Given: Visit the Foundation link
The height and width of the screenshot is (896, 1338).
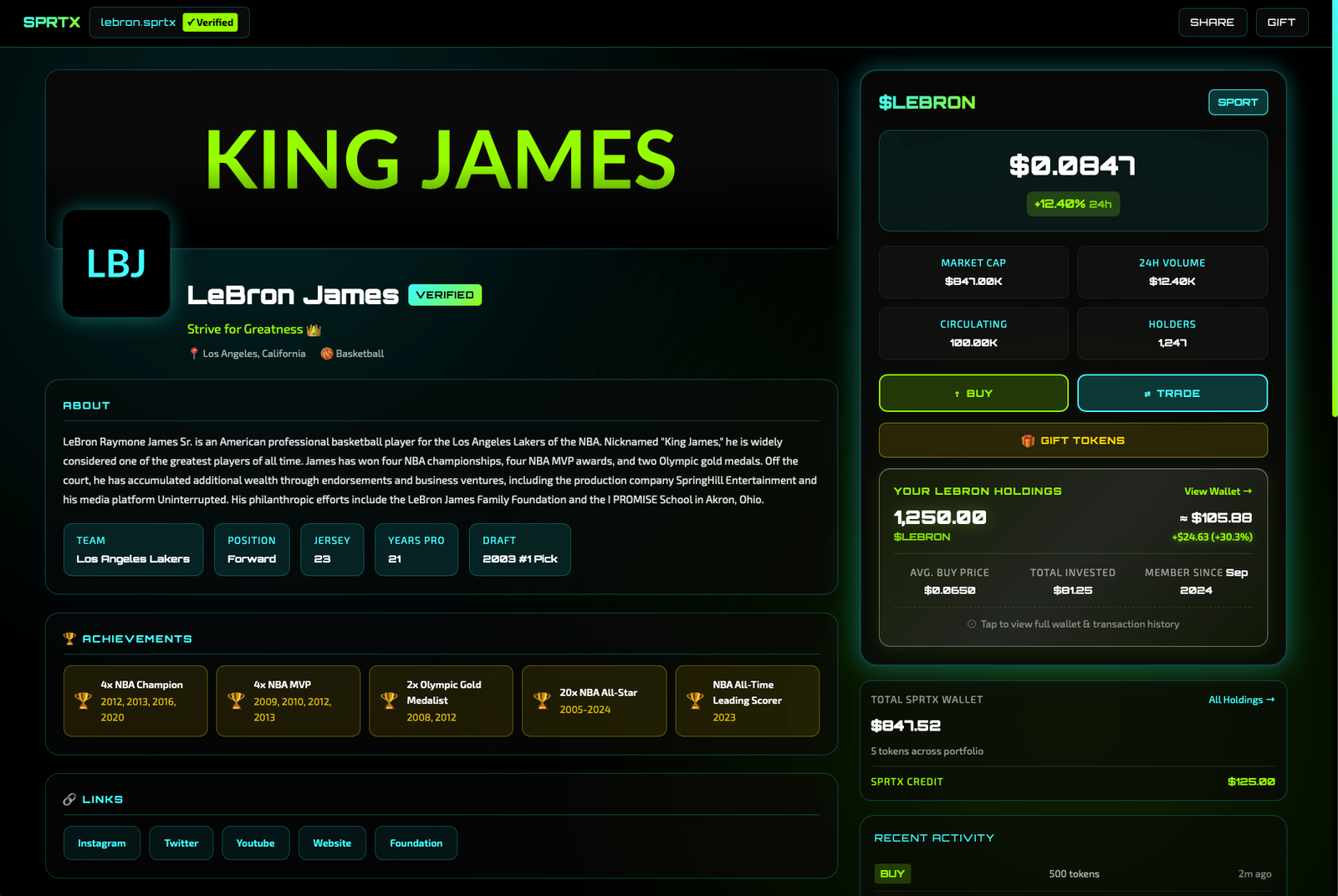Looking at the screenshot, I should 416,843.
